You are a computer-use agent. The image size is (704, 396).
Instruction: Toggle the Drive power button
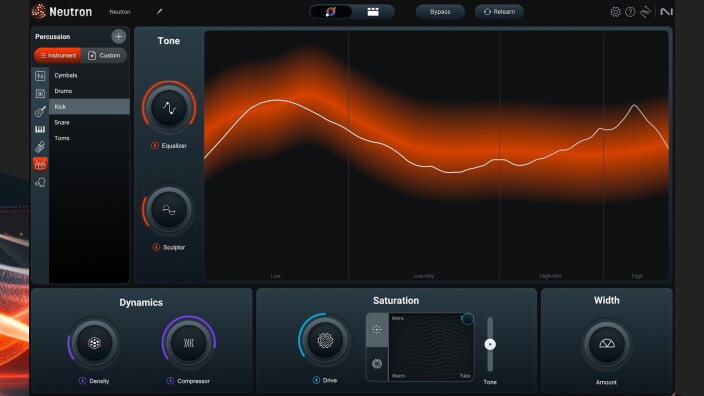pyautogui.click(x=316, y=380)
